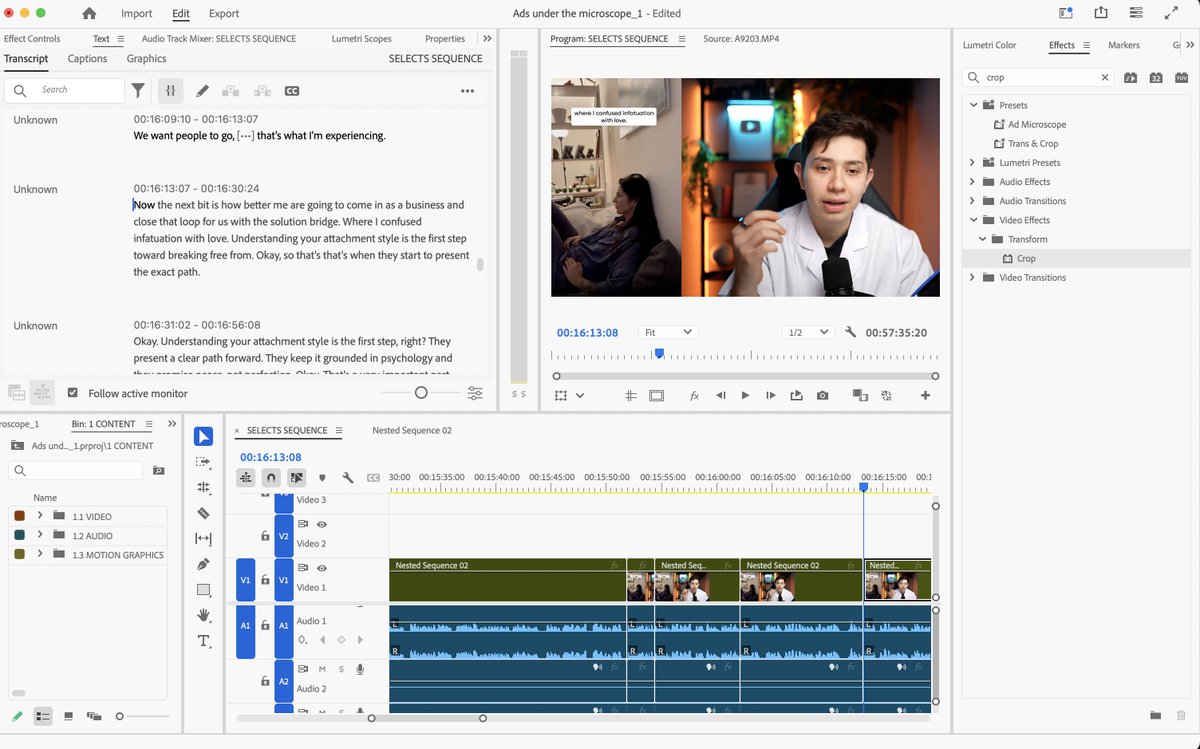The width and height of the screenshot is (1200, 749).
Task: Switch to the Import workspace tab
Action: pyautogui.click(x=137, y=14)
